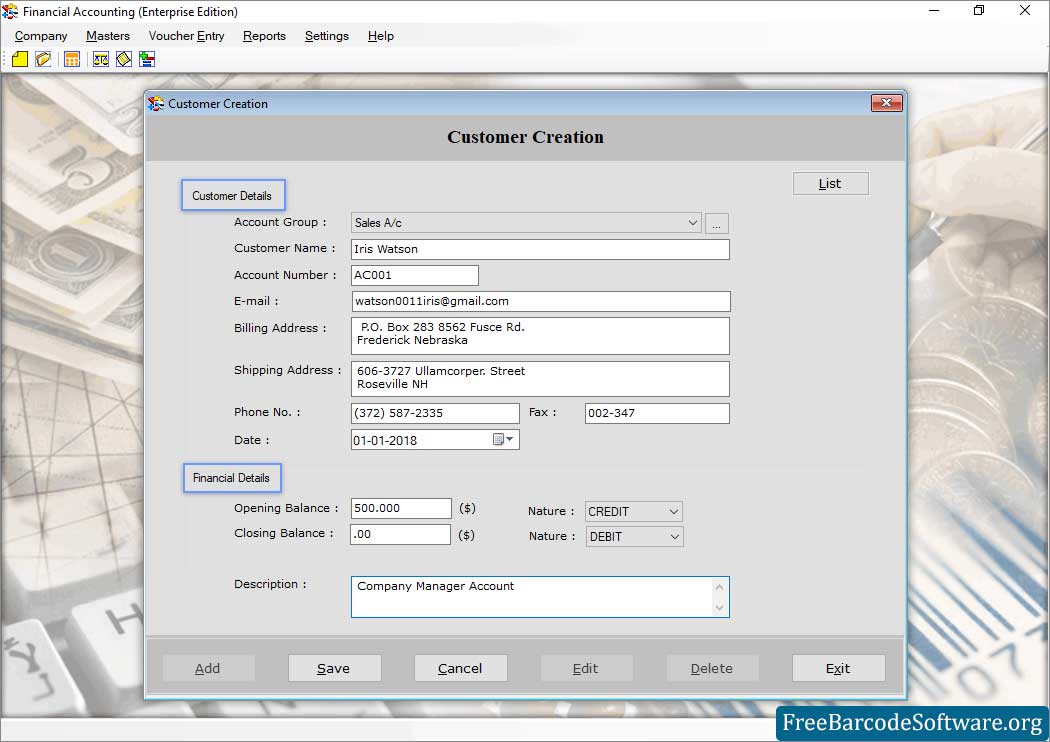The height and width of the screenshot is (742, 1050).
Task: Click the open folder toolbar icon
Action: coord(43,60)
